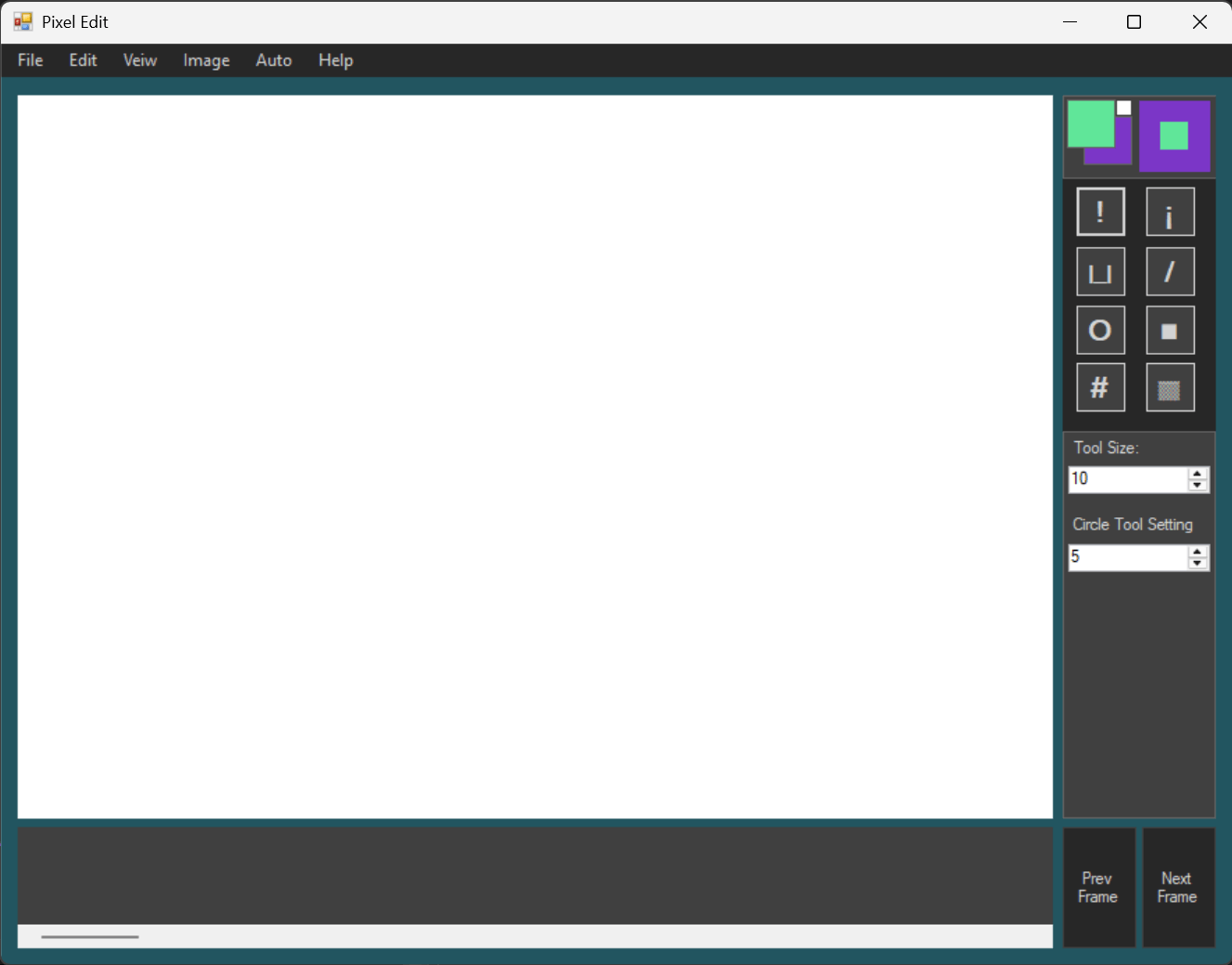Screen dimensions: 1232x965
Task: Open the File menu
Action: [x=30, y=59]
